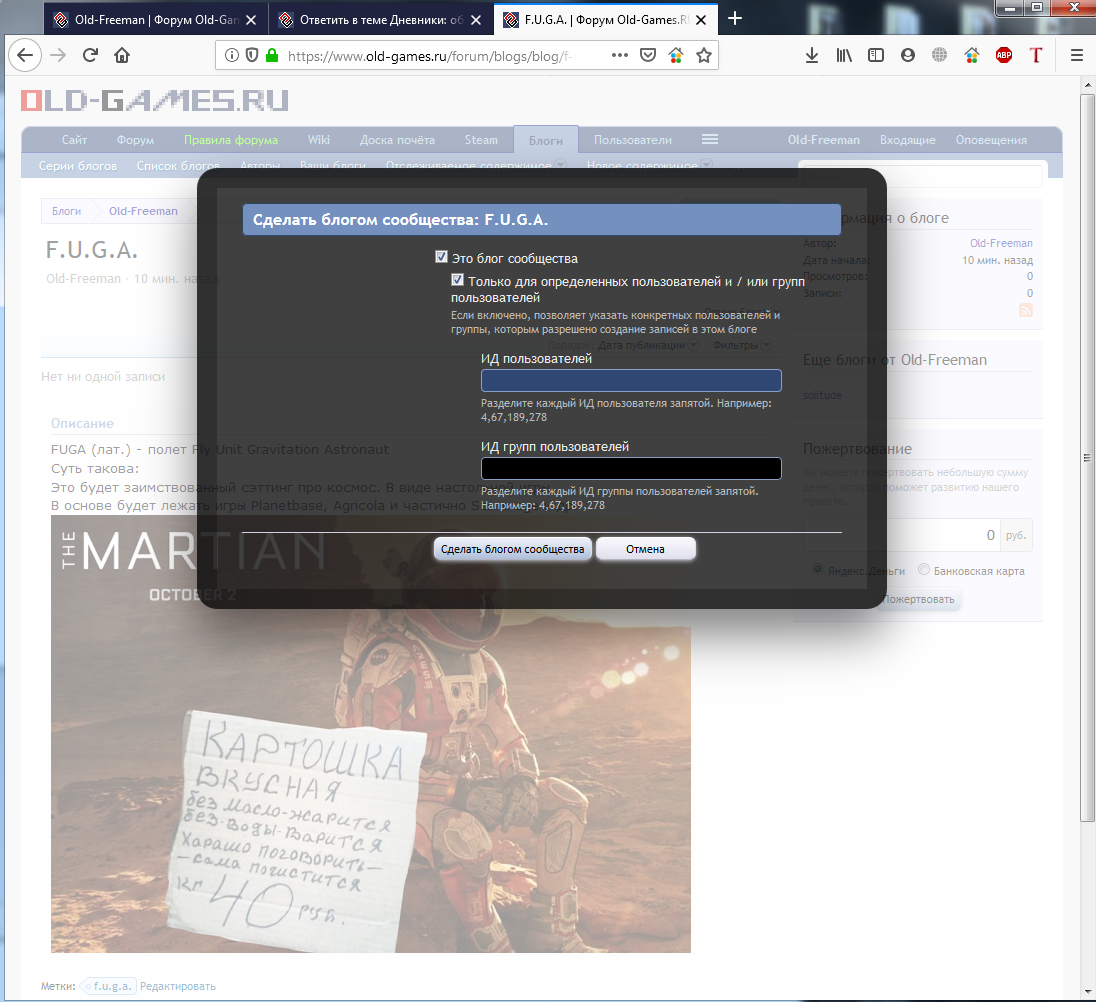Click the green padlock security icon
The height and width of the screenshot is (1002, 1096).
tap(272, 55)
